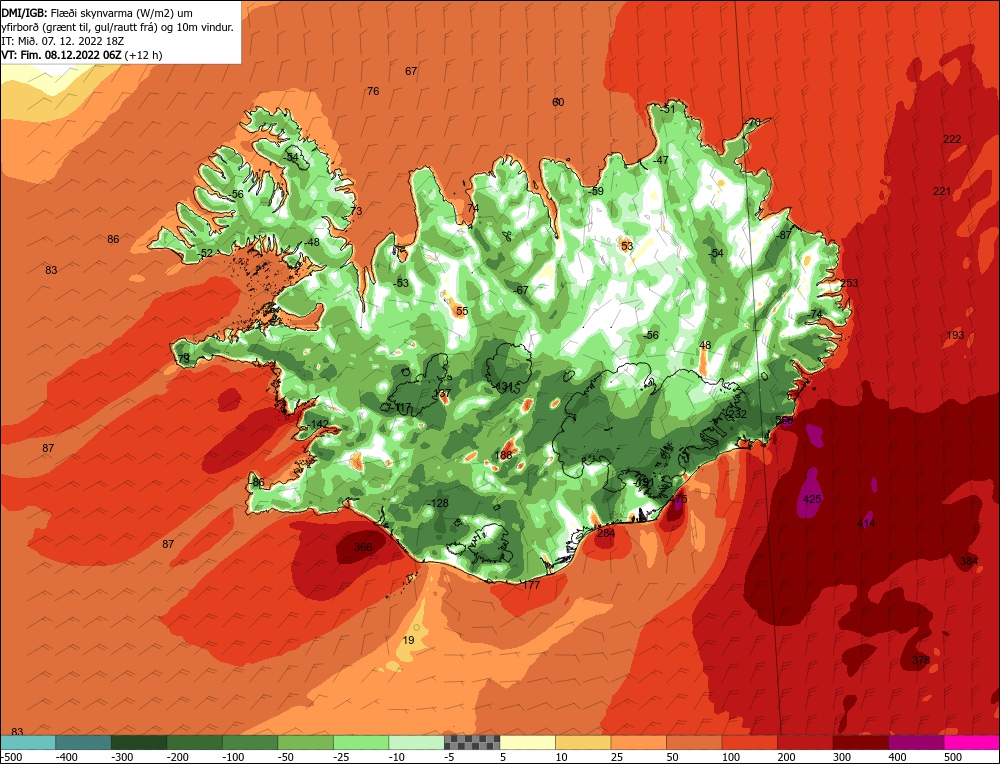The image size is (1000, 764).
Task: Click the value '-74' in east Iceland
Action: coord(814,314)
